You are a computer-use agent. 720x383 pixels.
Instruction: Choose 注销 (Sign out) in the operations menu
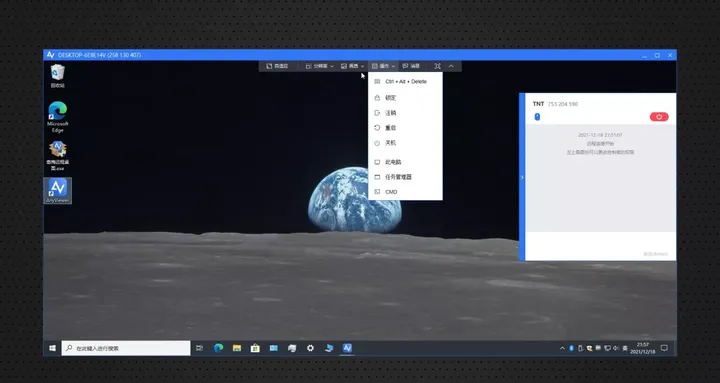tap(405, 113)
